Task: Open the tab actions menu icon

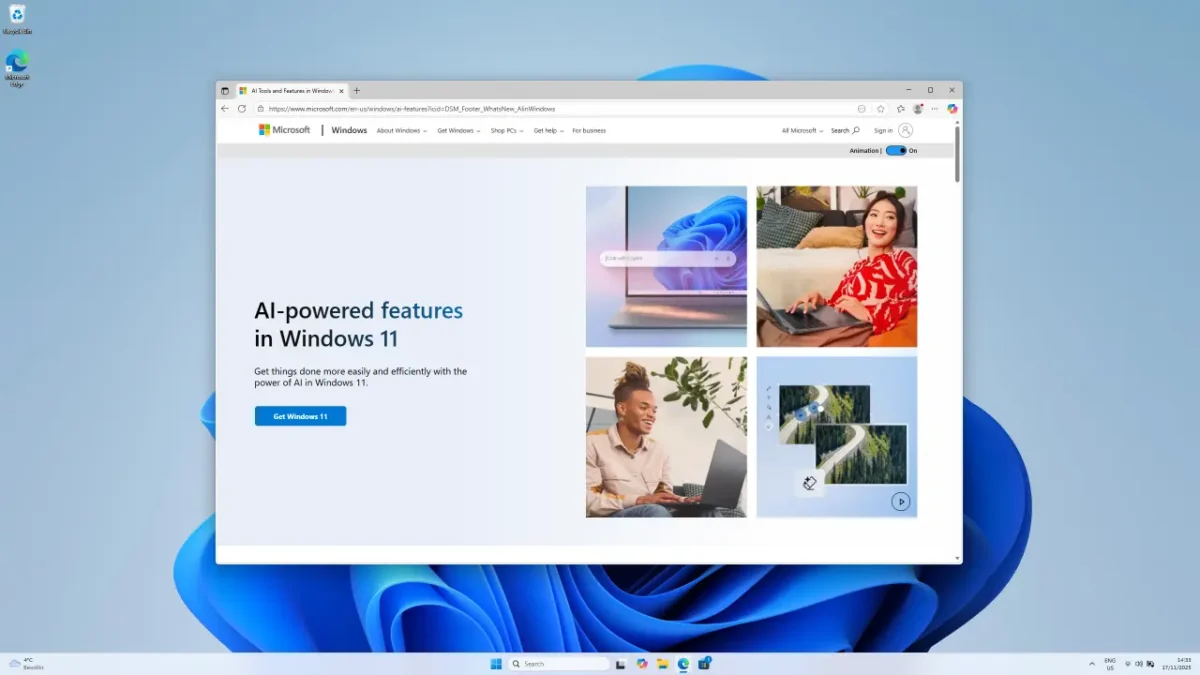Action: 225,91
